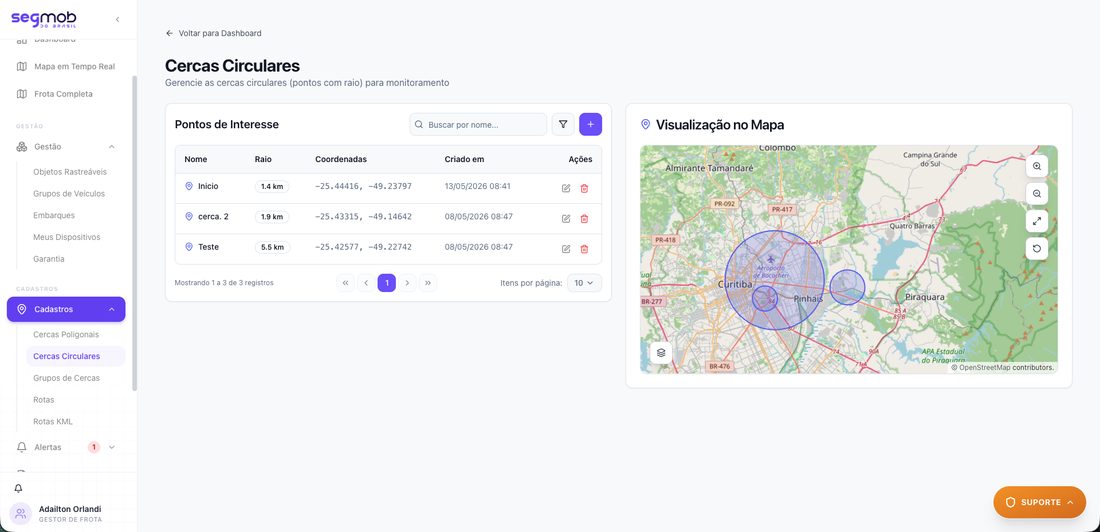Click coordinates −25.43315, −49.14642
The width and height of the screenshot is (1100, 532).
pos(363,217)
